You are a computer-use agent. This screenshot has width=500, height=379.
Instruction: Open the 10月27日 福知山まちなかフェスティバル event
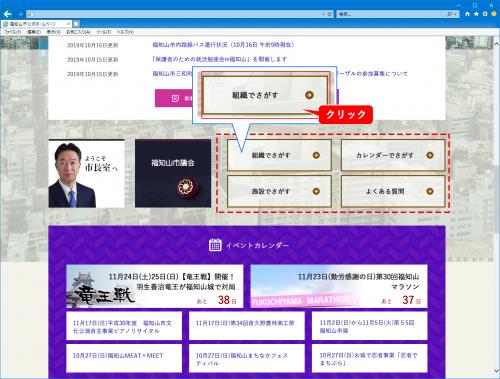(x=247, y=358)
